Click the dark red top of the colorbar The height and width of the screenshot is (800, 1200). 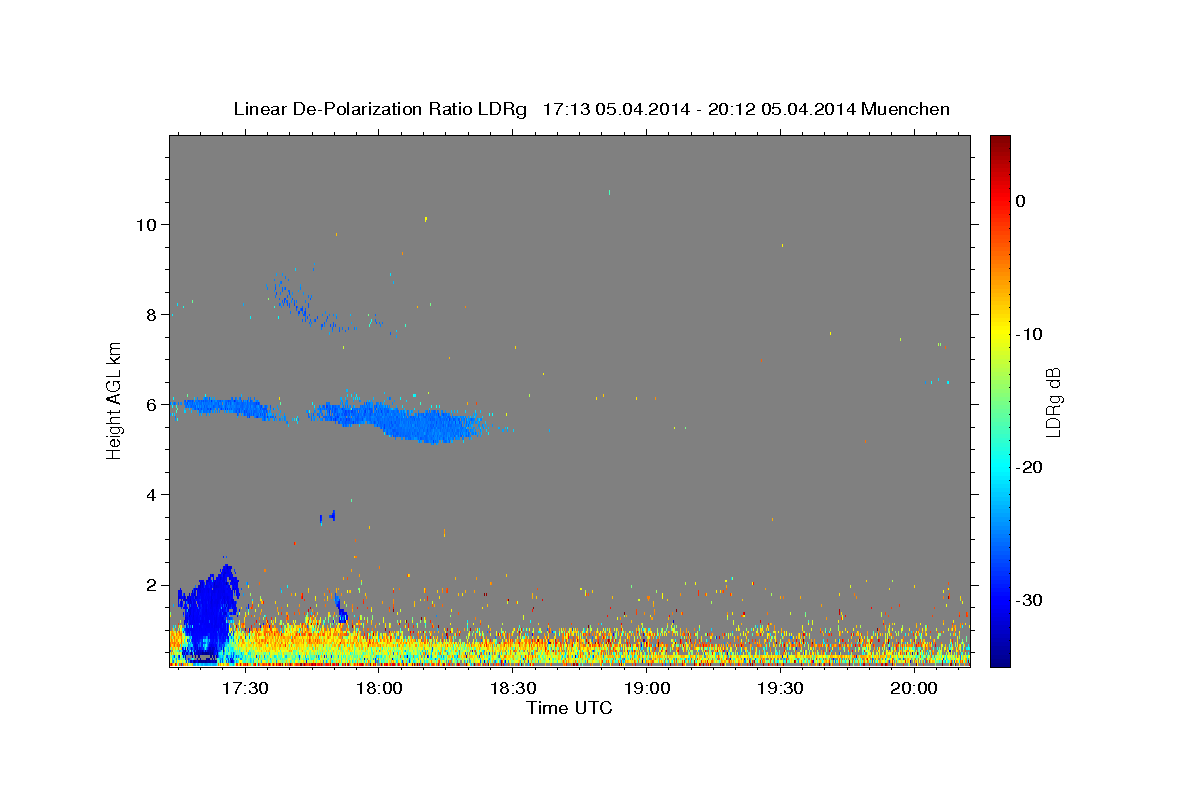(x=1000, y=143)
